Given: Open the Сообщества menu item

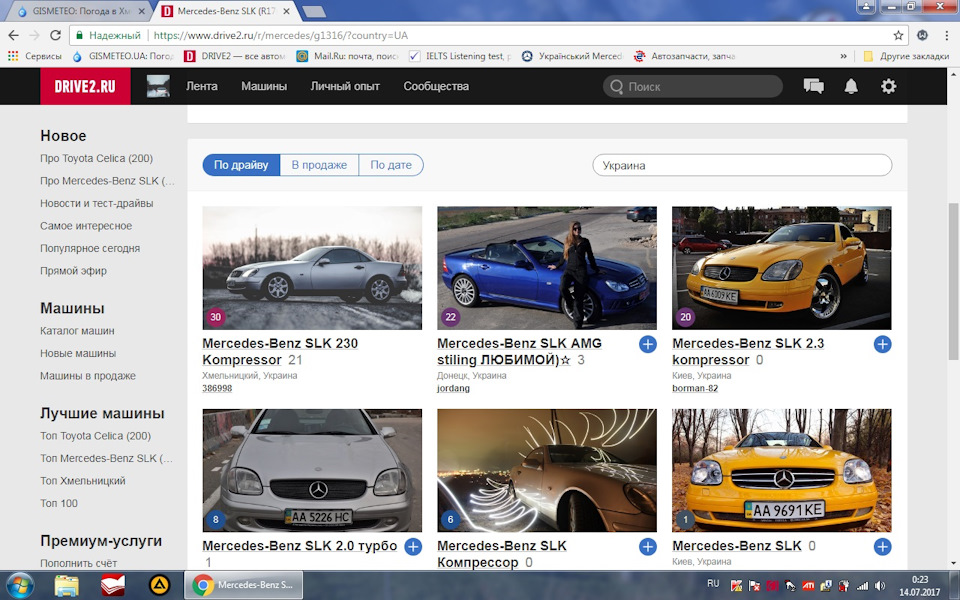Looking at the screenshot, I should click(x=436, y=86).
